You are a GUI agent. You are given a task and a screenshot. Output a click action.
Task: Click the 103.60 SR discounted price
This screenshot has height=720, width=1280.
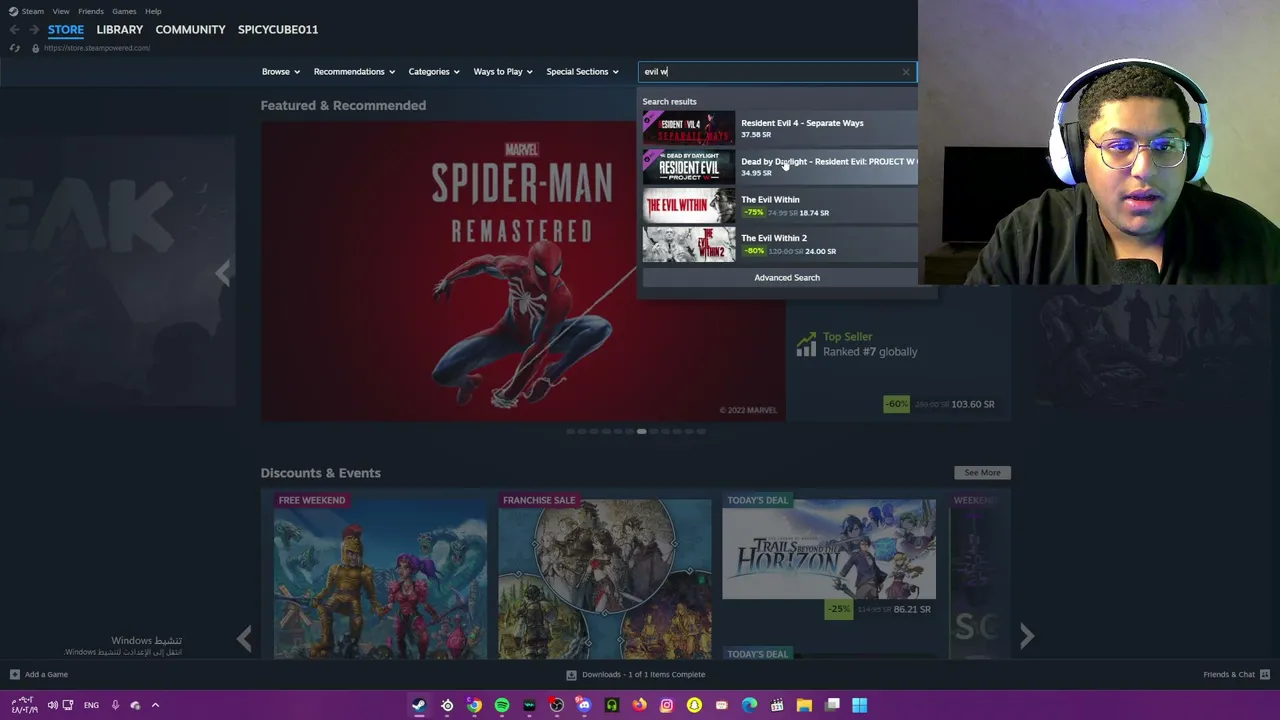pos(973,404)
